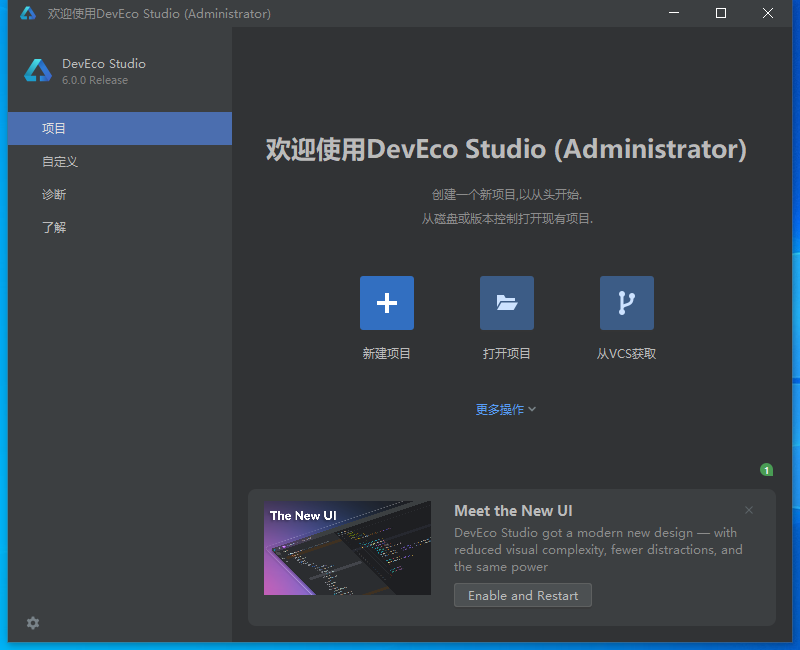Click the title bar DevEco app icon
Image resolution: width=800 pixels, height=650 pixels.
(x=28, y=13)
